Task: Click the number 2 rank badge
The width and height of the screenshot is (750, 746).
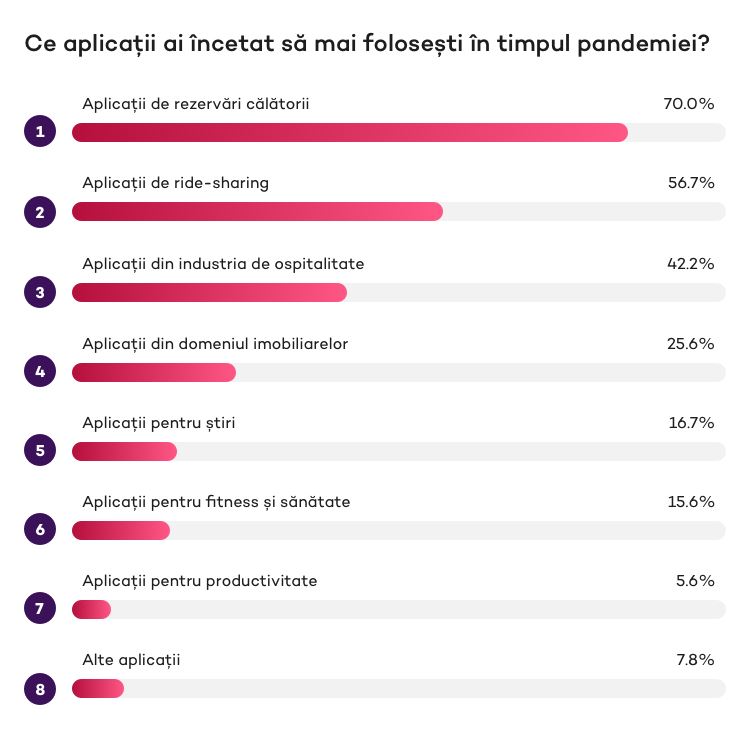Action: pos(40,212)
